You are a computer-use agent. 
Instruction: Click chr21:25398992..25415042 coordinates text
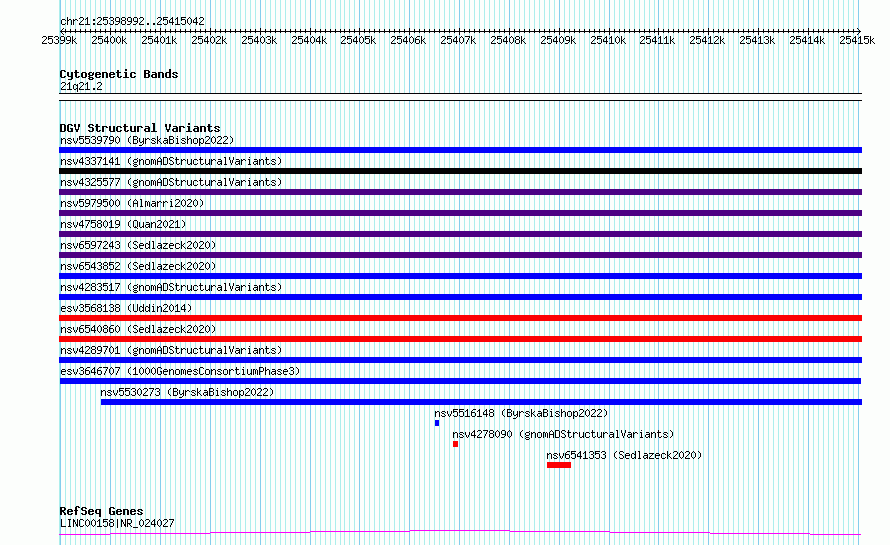point(132,22)
